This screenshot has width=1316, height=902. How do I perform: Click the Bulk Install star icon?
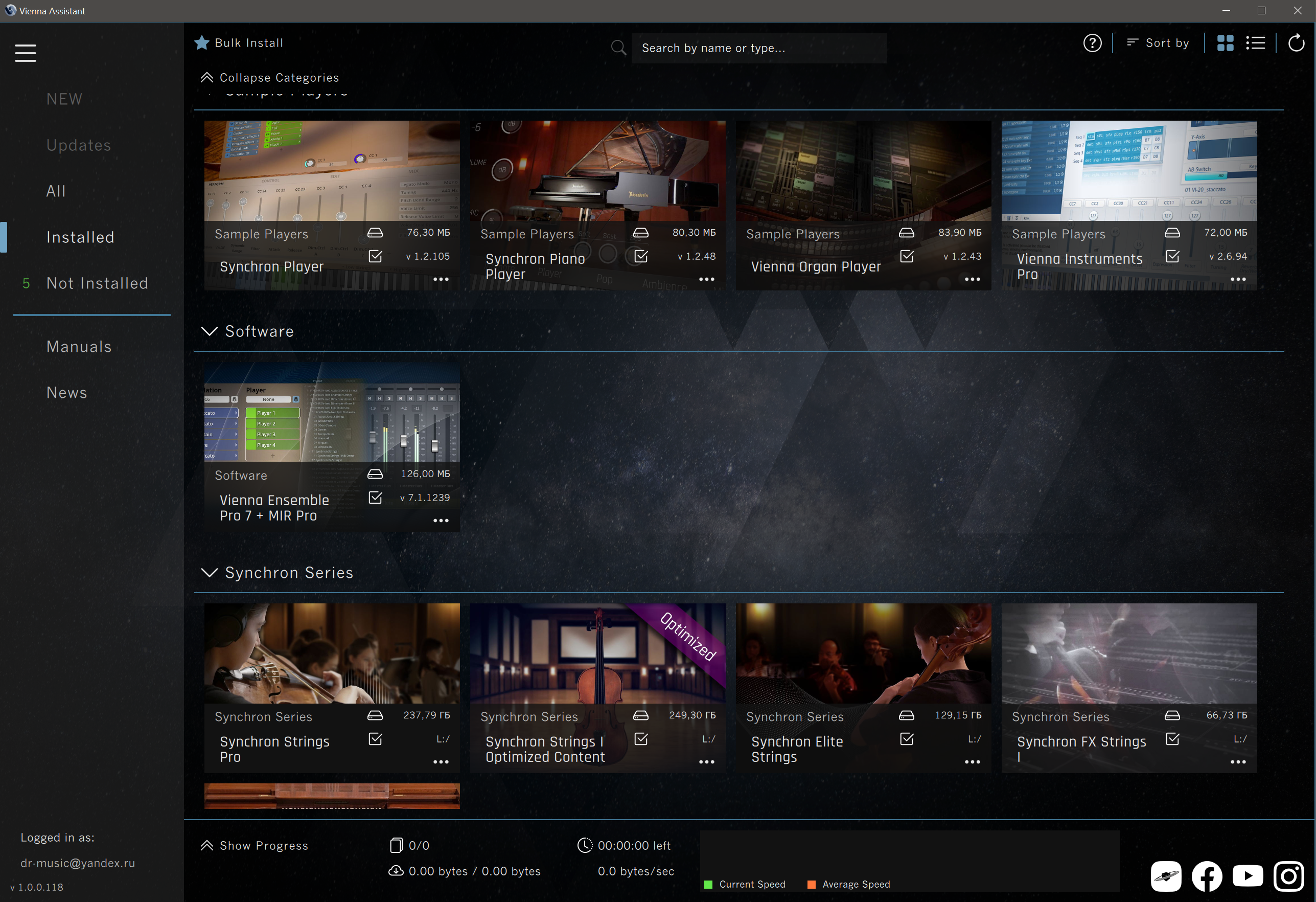(x=201, y=42)
